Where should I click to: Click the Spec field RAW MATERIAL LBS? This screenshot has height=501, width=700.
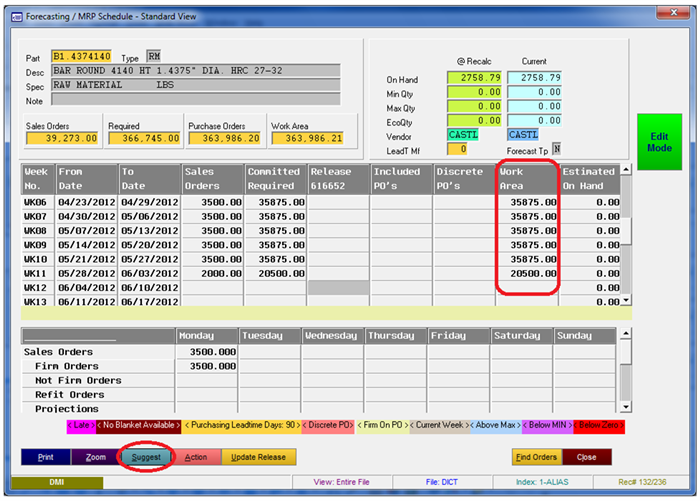(196, 85)
